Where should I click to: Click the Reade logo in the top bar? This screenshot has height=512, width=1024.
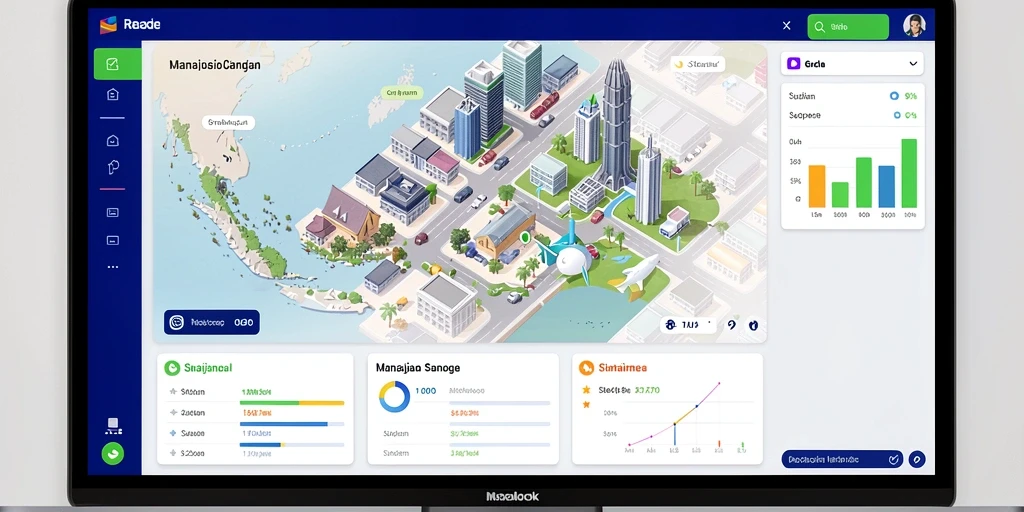coord(130,25)
